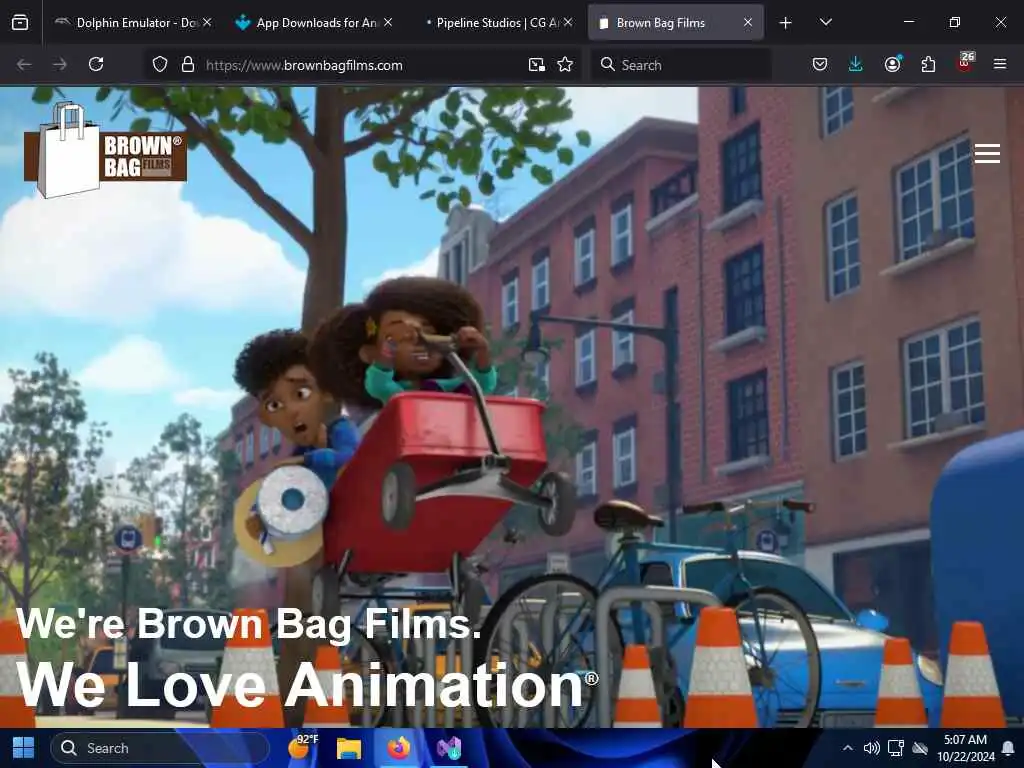
Task: Launch File Explorer from taskbar
Action: 349,748
